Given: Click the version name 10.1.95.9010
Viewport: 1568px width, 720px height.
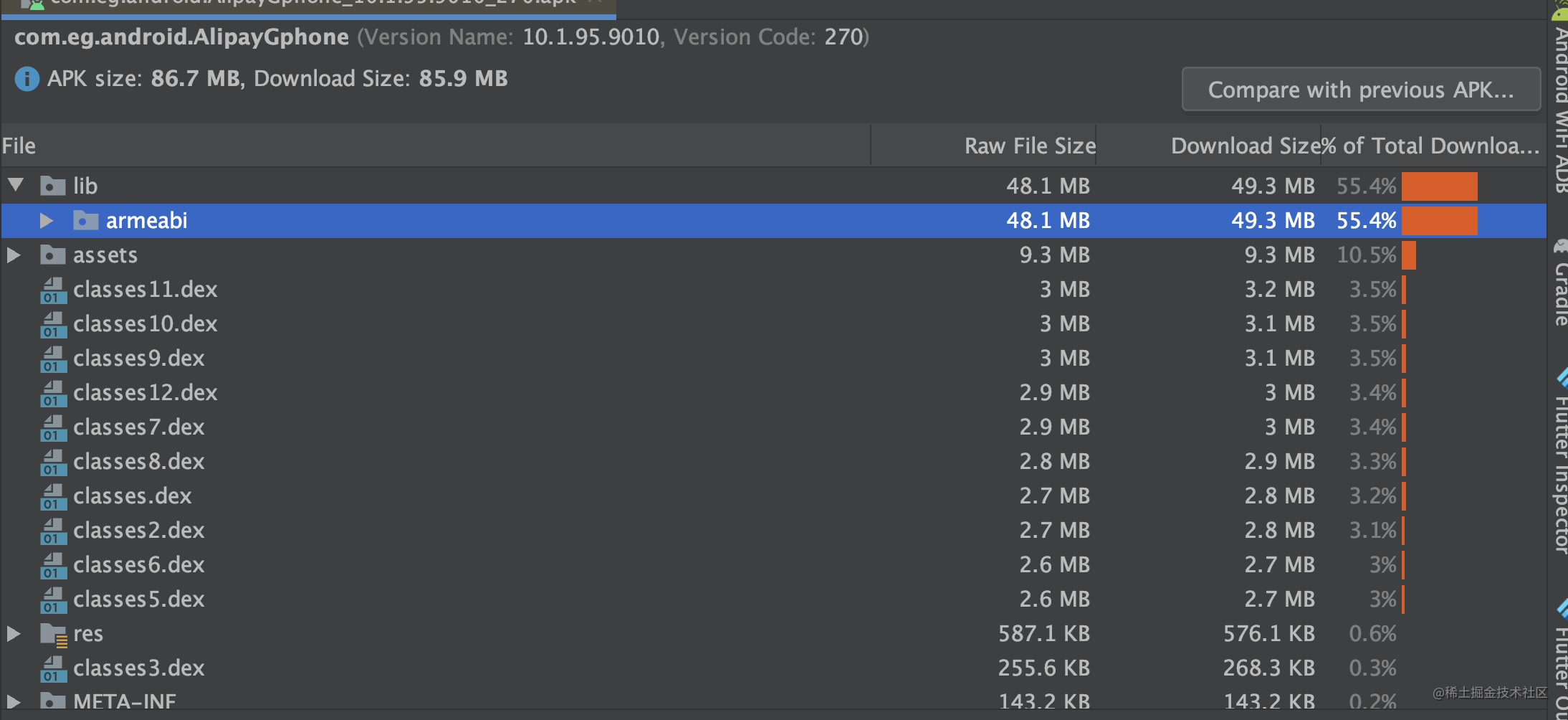Looking at the screenshot, I should pyautogui.click(x=591, y=37).
